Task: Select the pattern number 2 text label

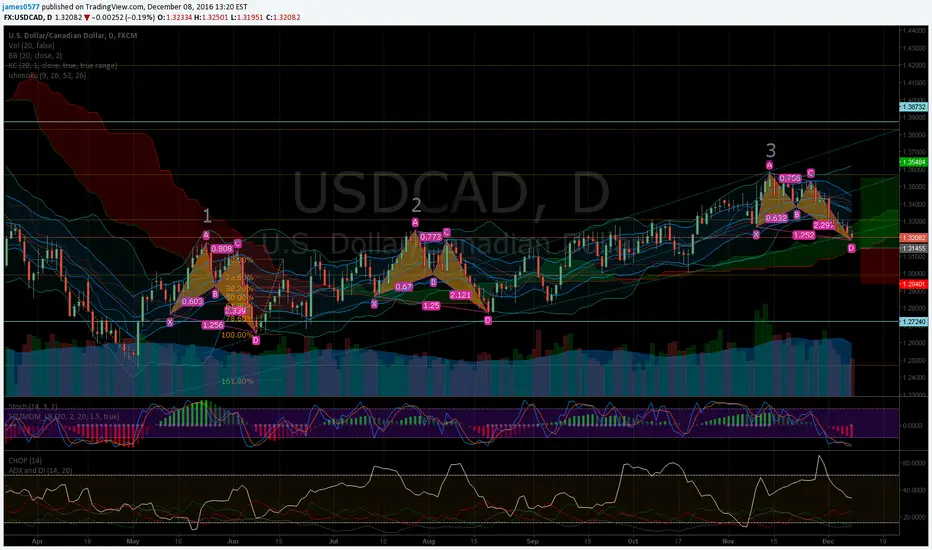Action: coord(416,205)
